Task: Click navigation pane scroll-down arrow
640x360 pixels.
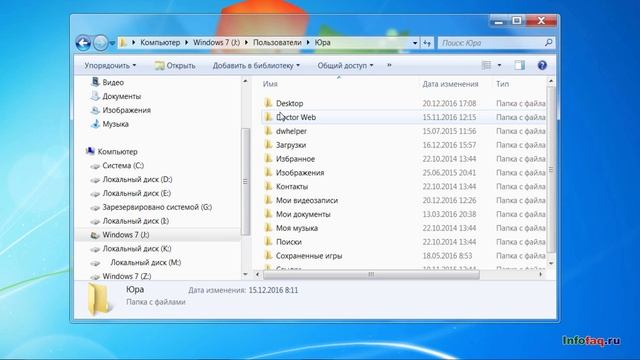Action: point(245,274)
